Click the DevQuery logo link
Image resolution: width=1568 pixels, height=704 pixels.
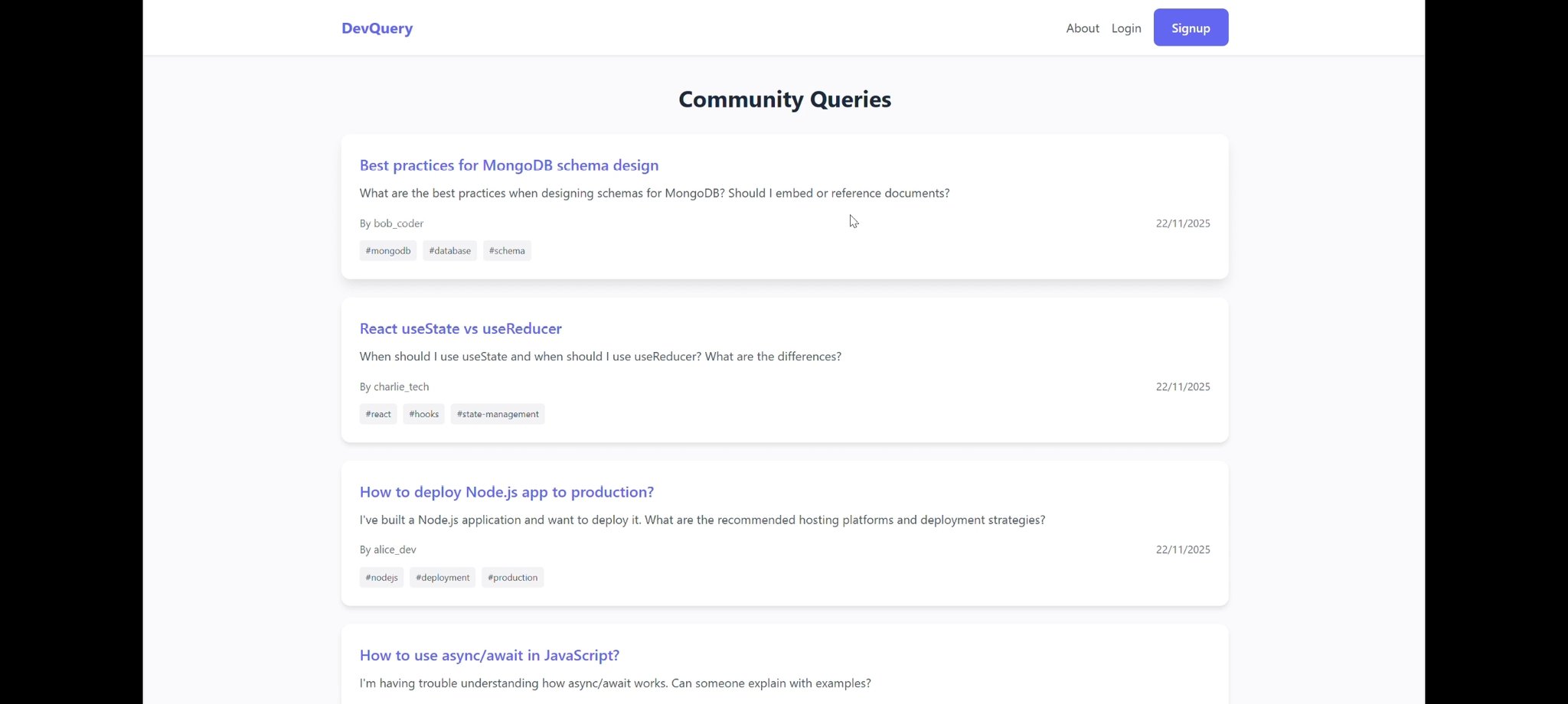[x=377, y=28]
